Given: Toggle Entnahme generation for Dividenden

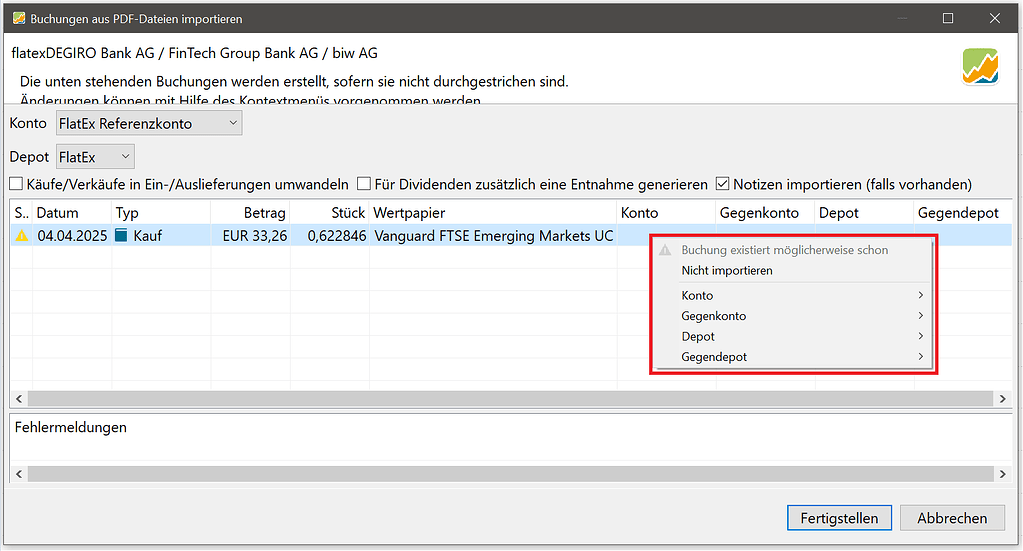Looking at the screenshot, I should [x=364, y=185].
